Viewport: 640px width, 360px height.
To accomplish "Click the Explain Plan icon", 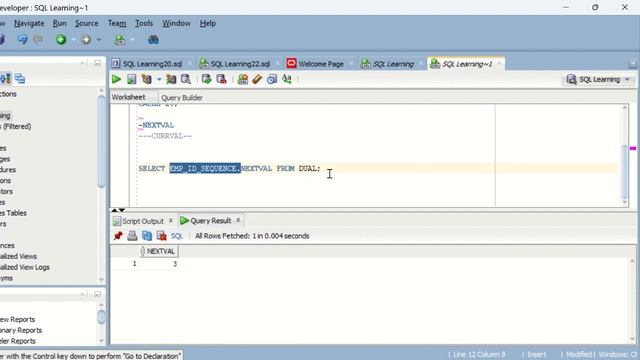I will (147, 79).
